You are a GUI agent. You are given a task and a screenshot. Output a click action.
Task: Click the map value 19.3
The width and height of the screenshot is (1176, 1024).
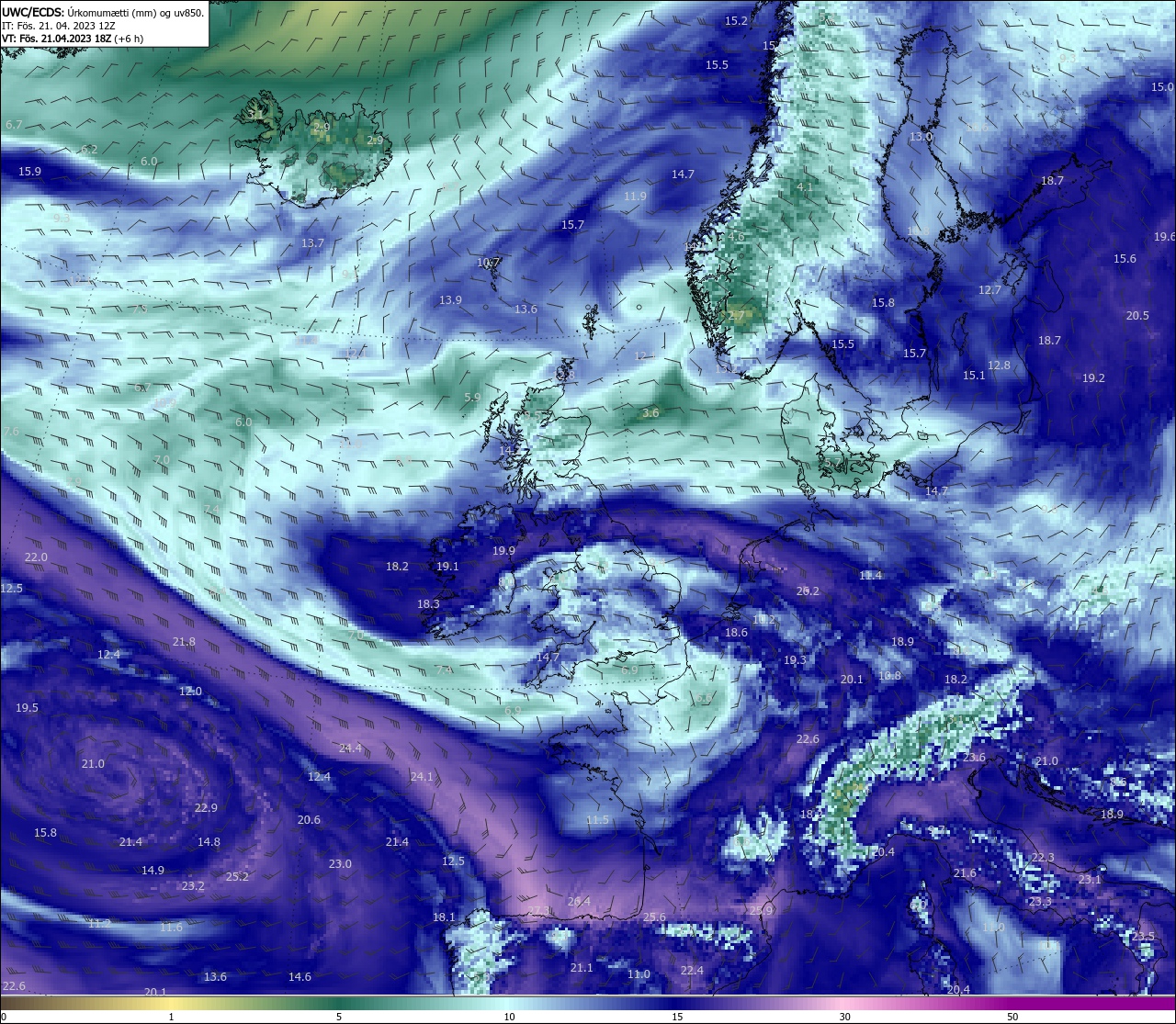[x=795, y=659]
